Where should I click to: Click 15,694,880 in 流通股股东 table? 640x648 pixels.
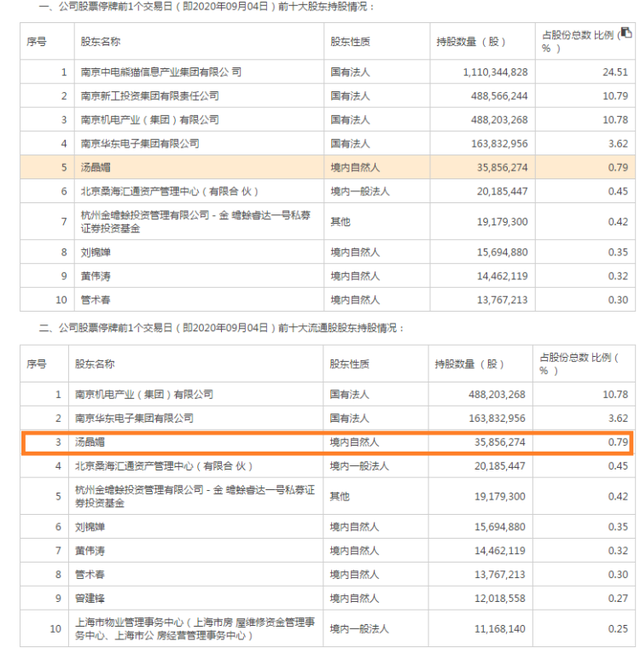tap(500, 527)
